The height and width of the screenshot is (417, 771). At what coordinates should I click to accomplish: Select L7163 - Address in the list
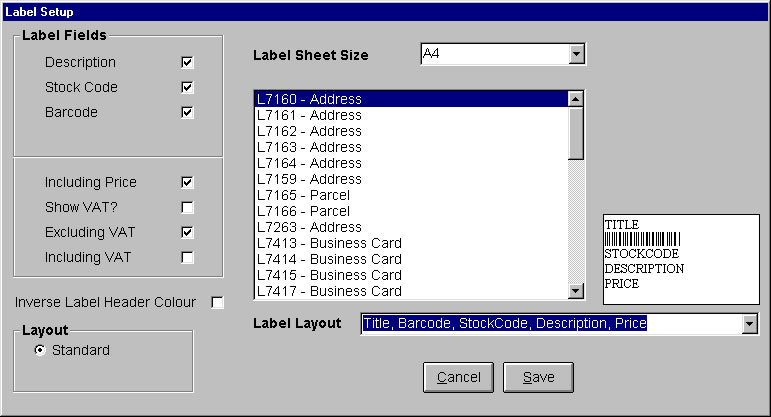(412, 148)
